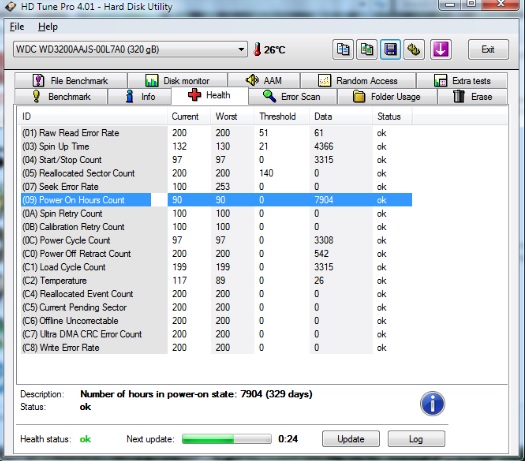
Task: Click the ID column header
Action: pos(92,117)
